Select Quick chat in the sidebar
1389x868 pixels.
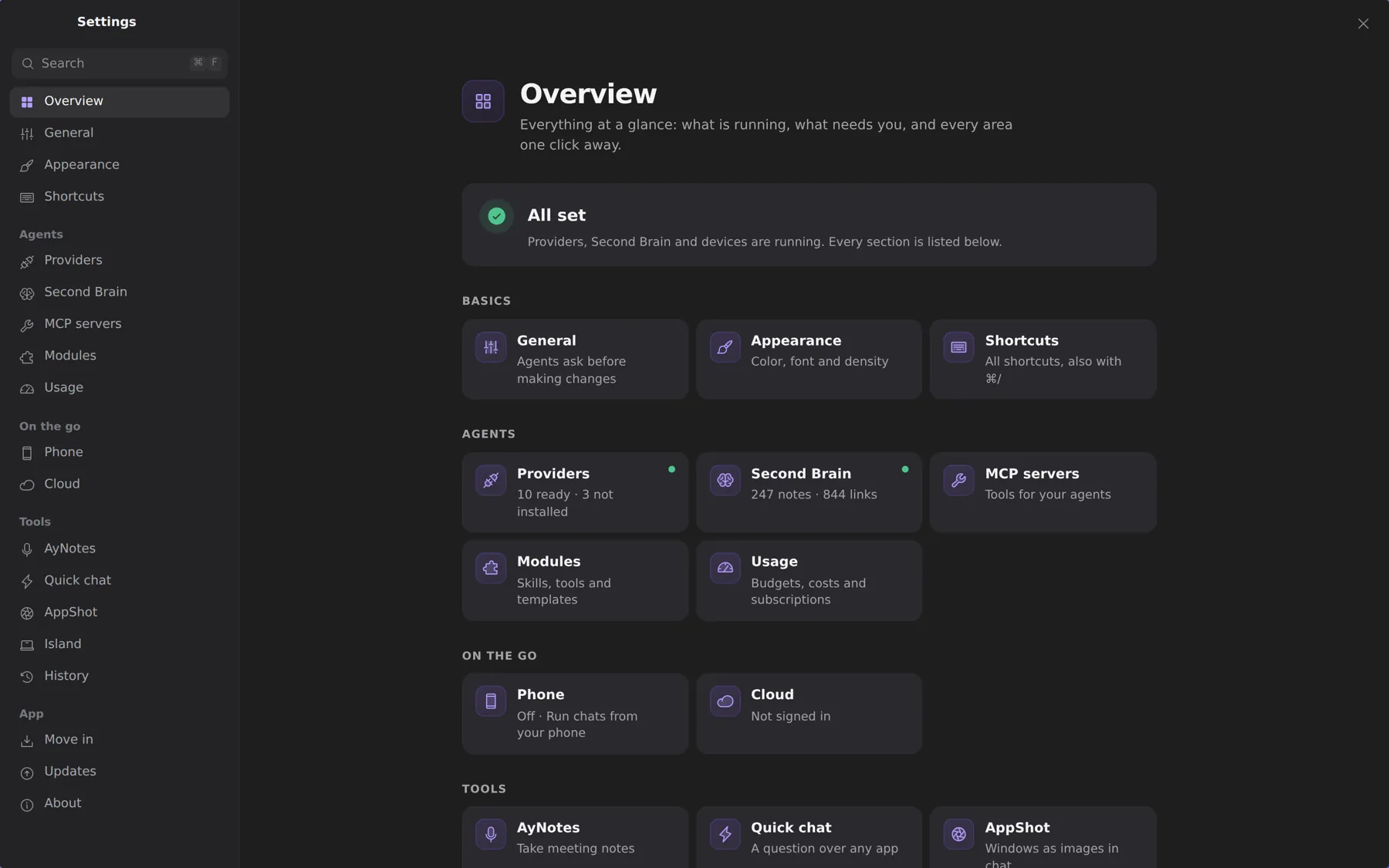(x=120, y=580)
